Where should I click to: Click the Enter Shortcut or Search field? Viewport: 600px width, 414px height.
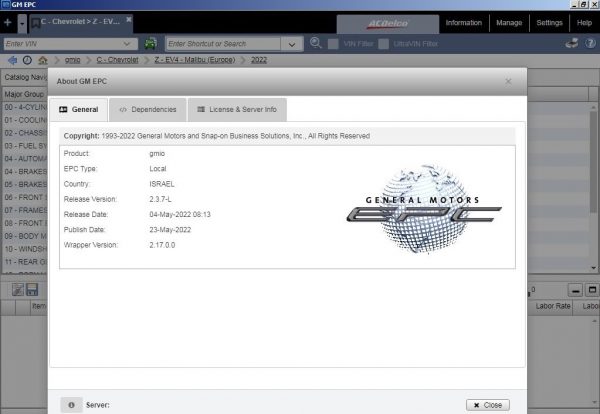[223, 44]
